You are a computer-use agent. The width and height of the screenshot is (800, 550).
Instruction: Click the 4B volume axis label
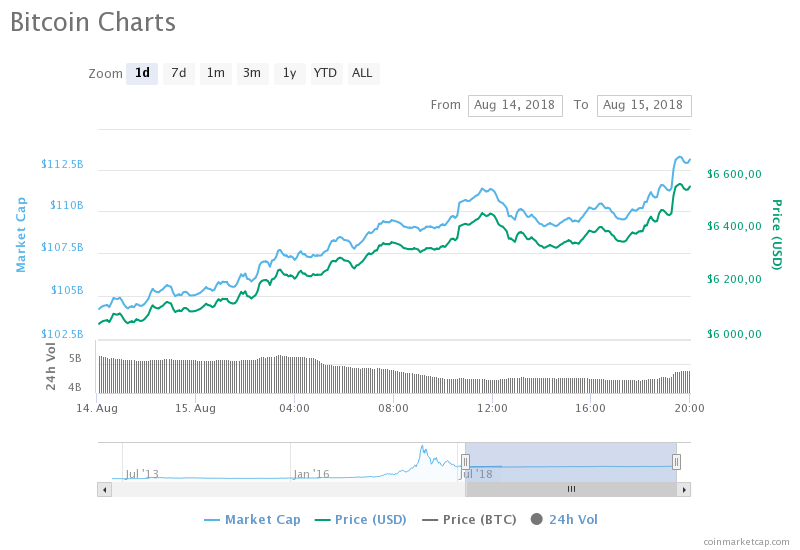(75, 387)
